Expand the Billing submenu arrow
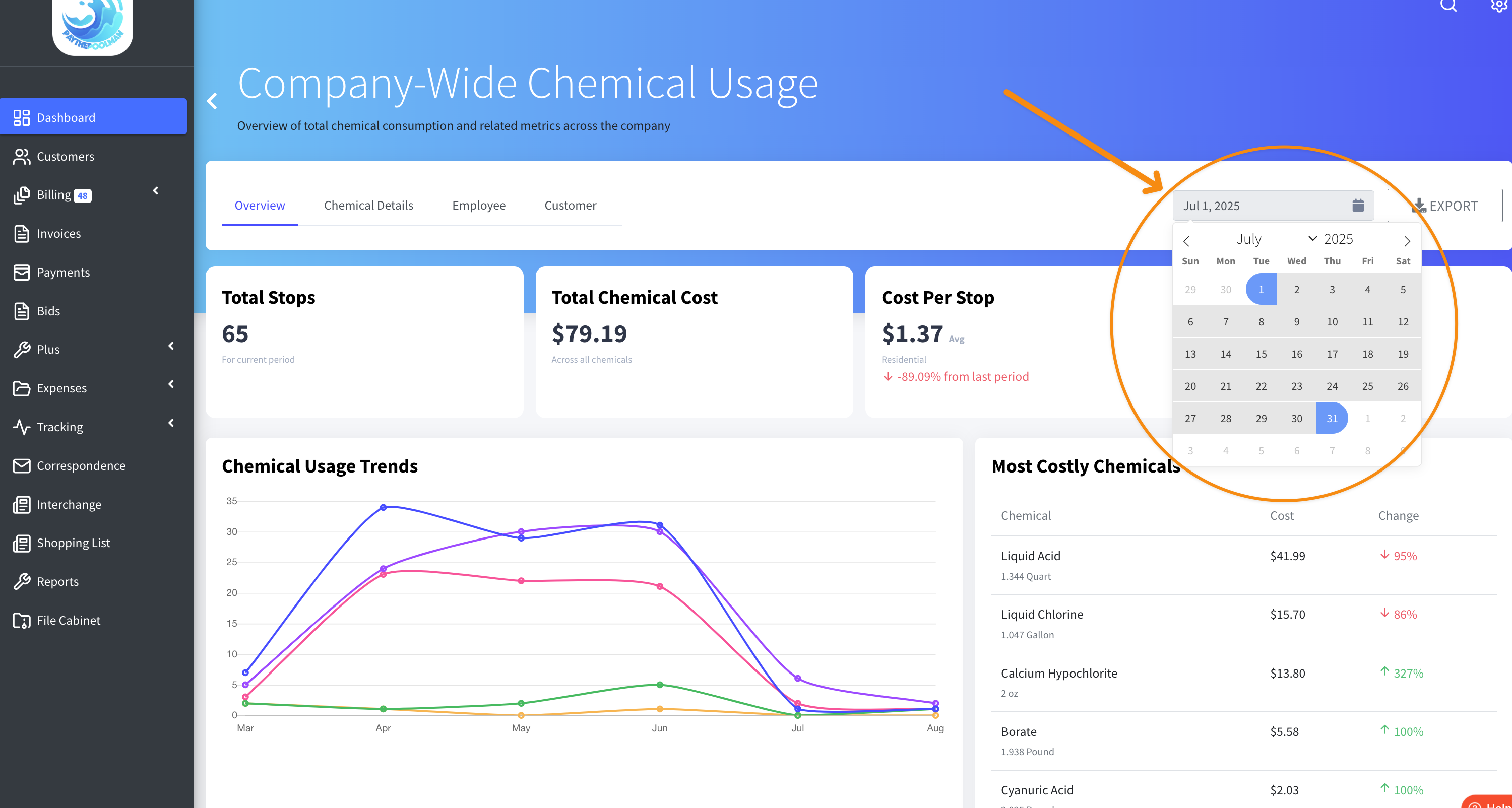The width and height of the screenshot is (1512, 808). (156, 191)
